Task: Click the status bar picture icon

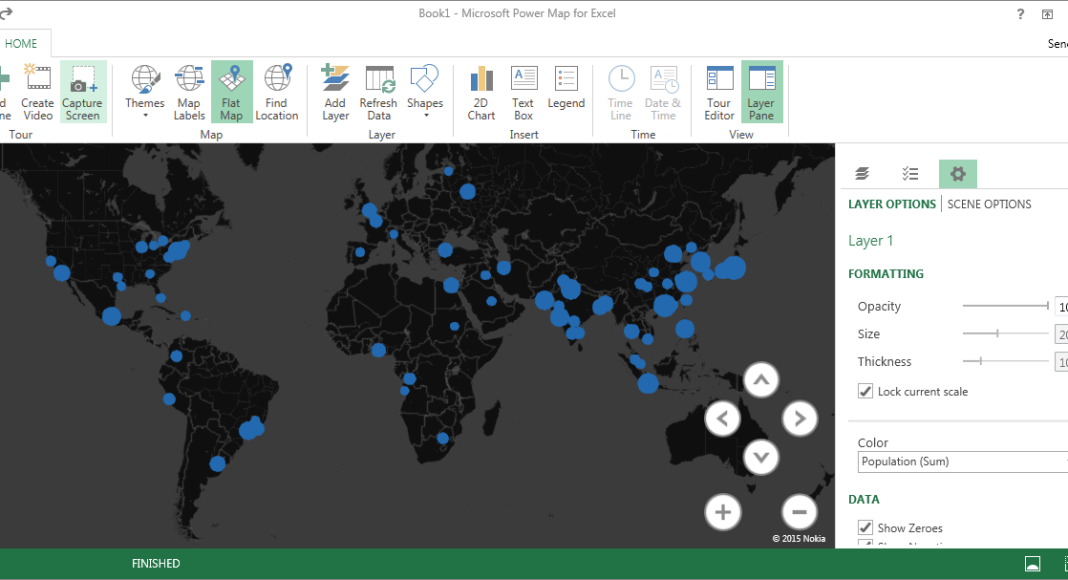Action: click(x=1033, y=564)
